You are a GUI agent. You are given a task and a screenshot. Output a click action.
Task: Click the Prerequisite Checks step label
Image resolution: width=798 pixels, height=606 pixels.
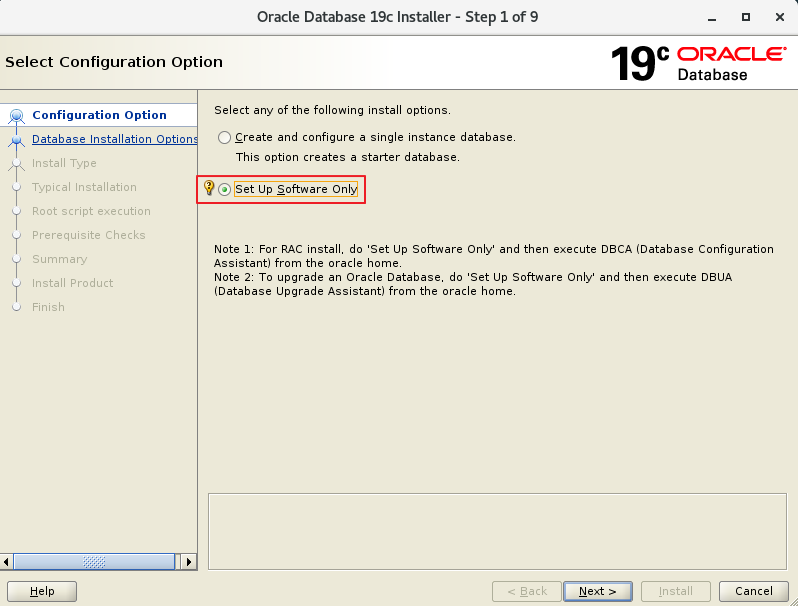tap(89, 235)
